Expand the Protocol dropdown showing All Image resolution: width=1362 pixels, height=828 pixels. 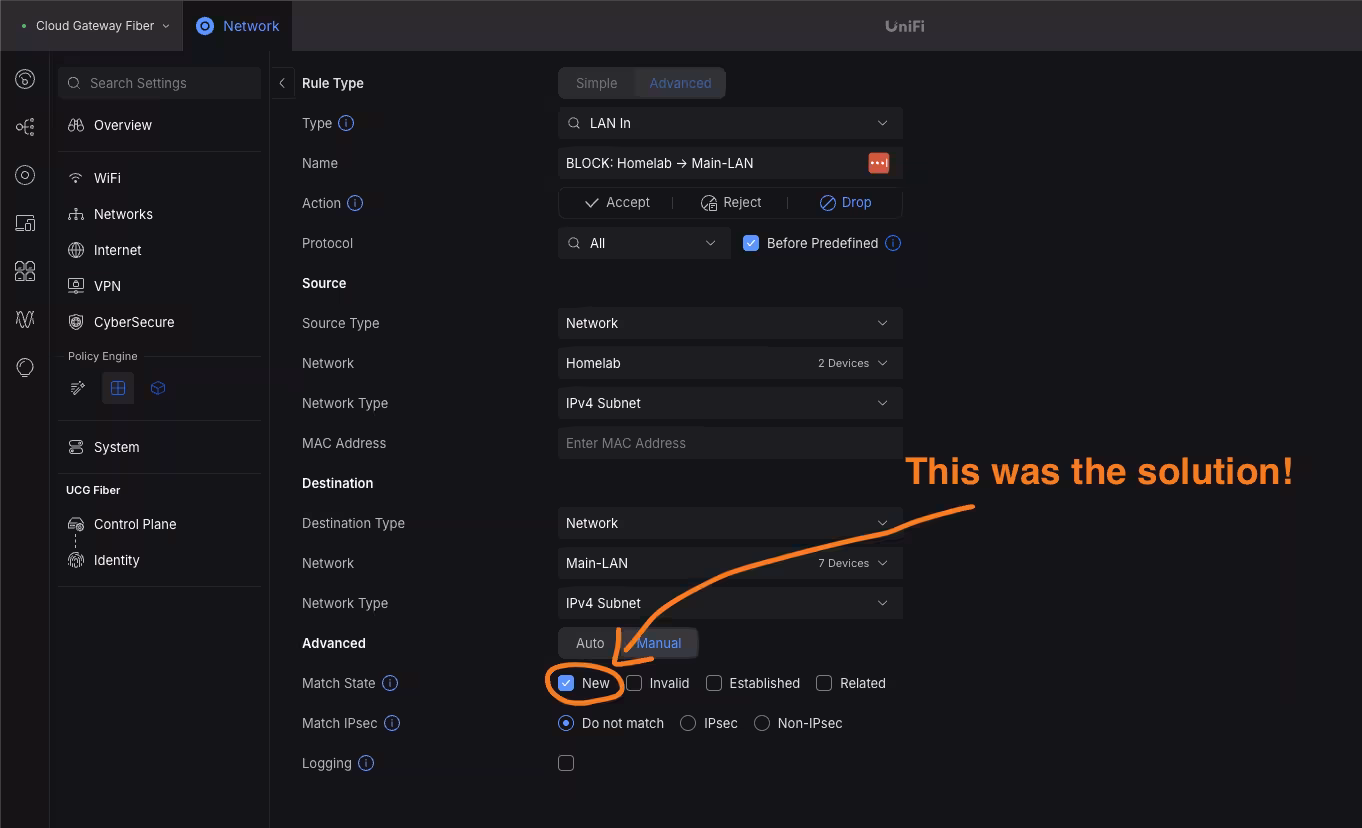coord(643,243)
